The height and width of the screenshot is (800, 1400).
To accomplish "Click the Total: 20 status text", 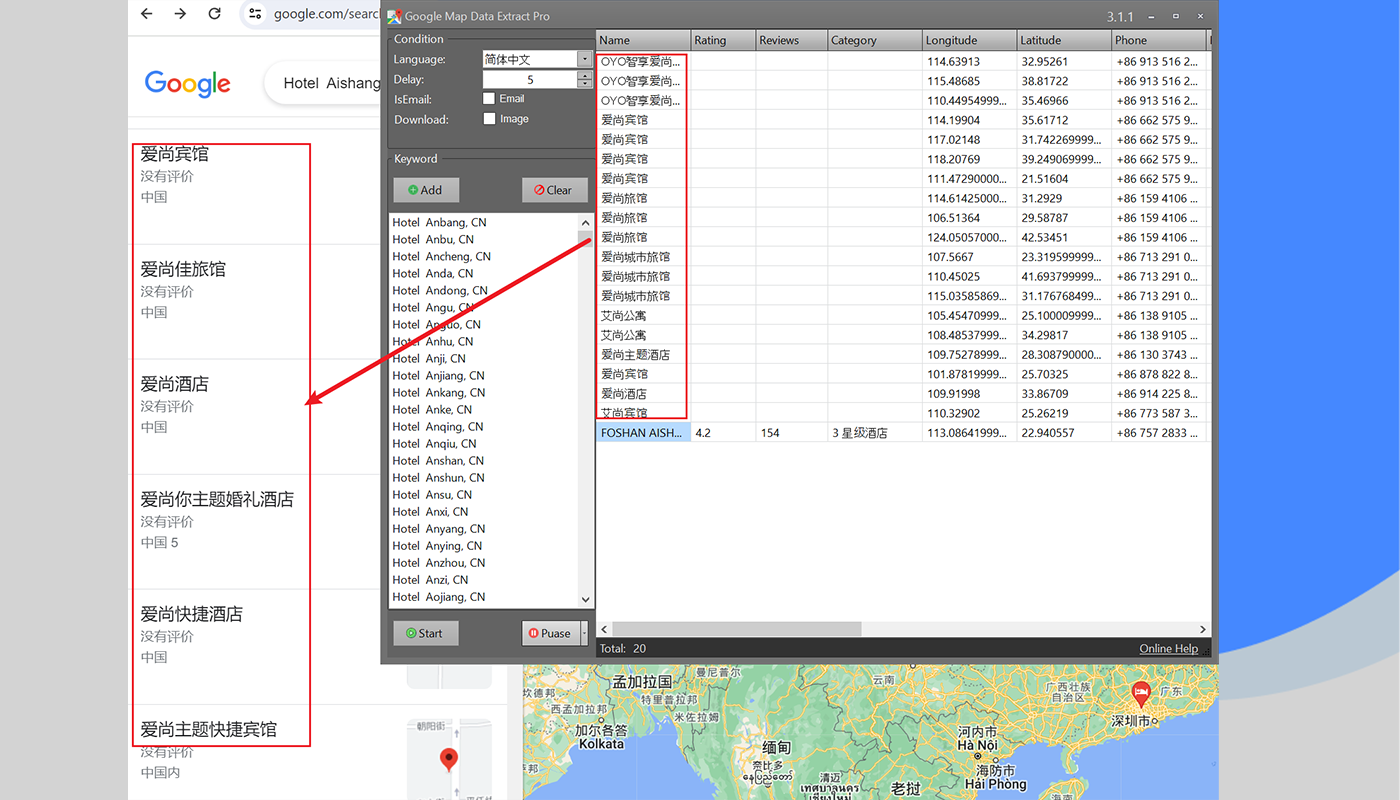I will click(622, 649).
